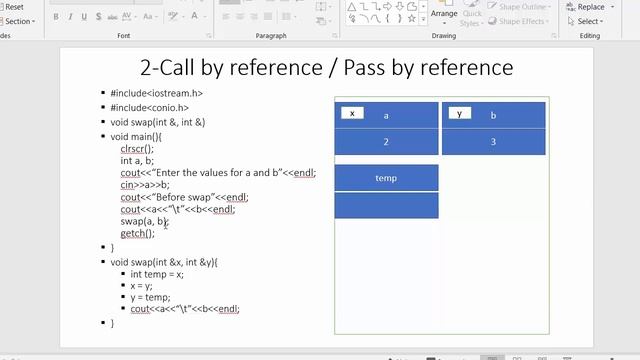
Task: Select the star shape
Action: (x=412, y=18)
